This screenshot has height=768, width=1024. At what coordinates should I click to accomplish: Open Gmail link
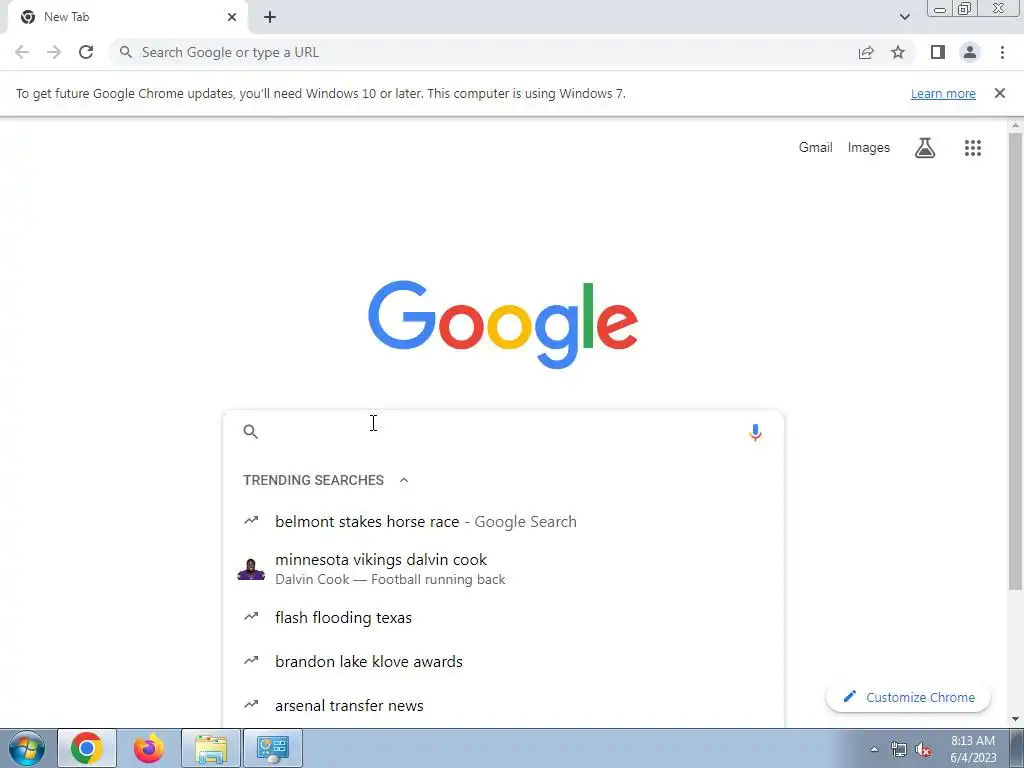tap(815, 148)
